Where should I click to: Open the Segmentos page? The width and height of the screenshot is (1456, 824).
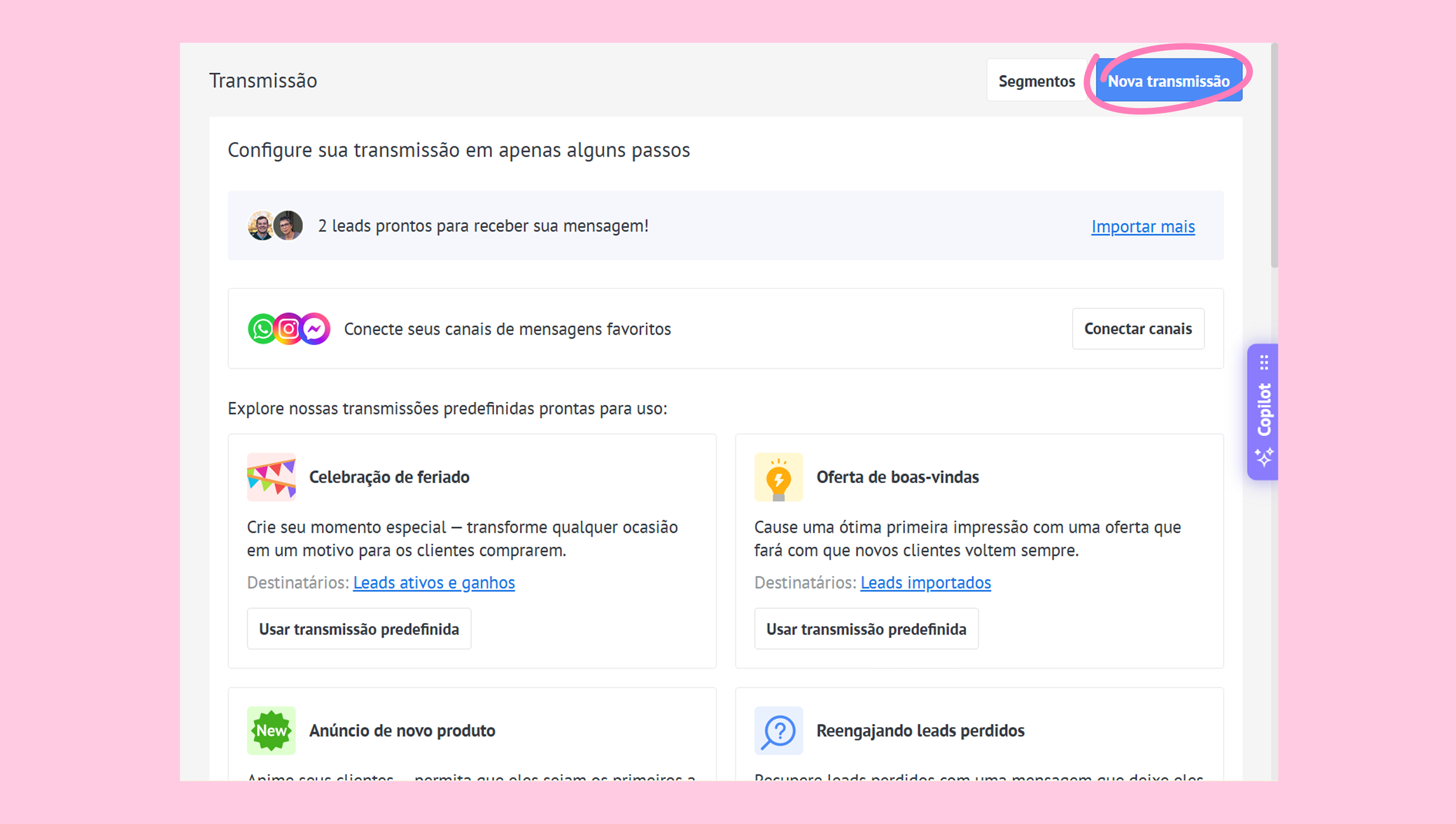tap(1036, 81)
